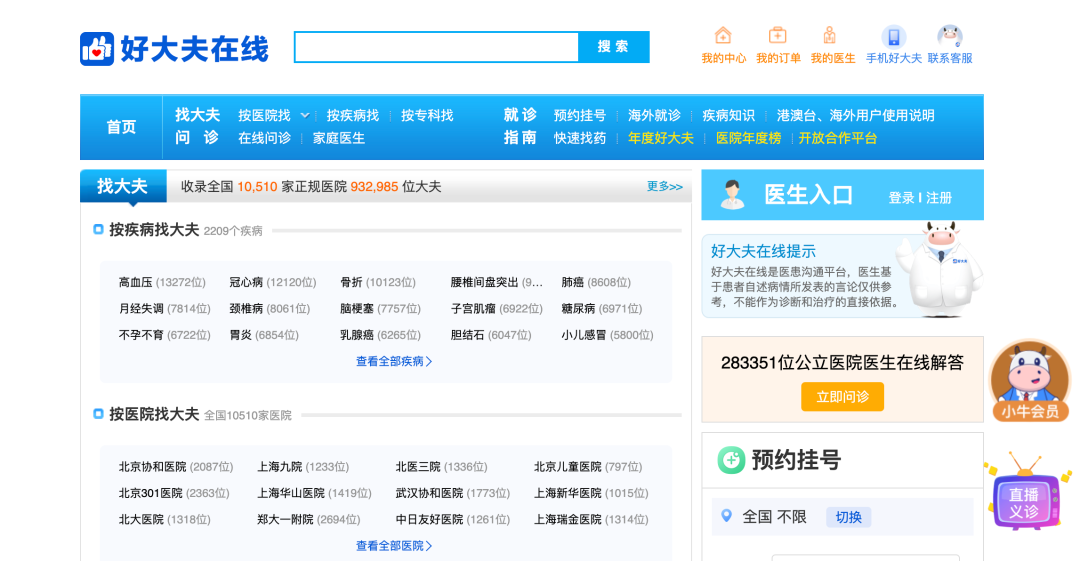
Task: Click 更多>> link
Action: coord(665,186)
